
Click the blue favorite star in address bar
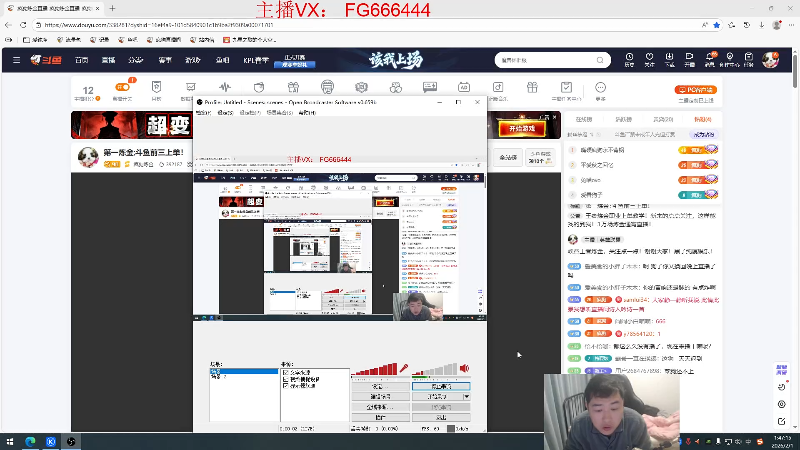point(717,24)
